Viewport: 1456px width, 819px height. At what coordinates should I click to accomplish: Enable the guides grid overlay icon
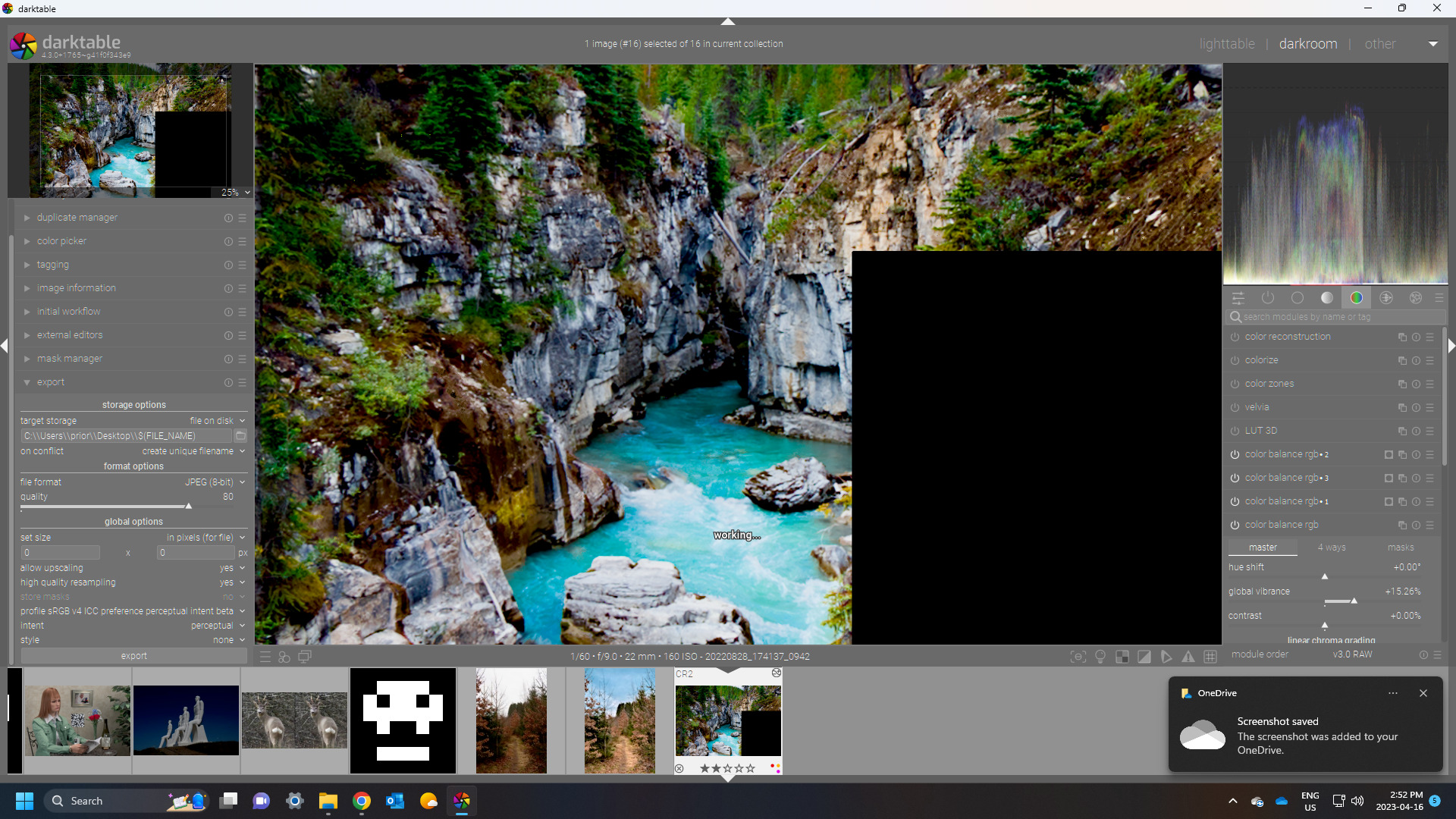1210,657
